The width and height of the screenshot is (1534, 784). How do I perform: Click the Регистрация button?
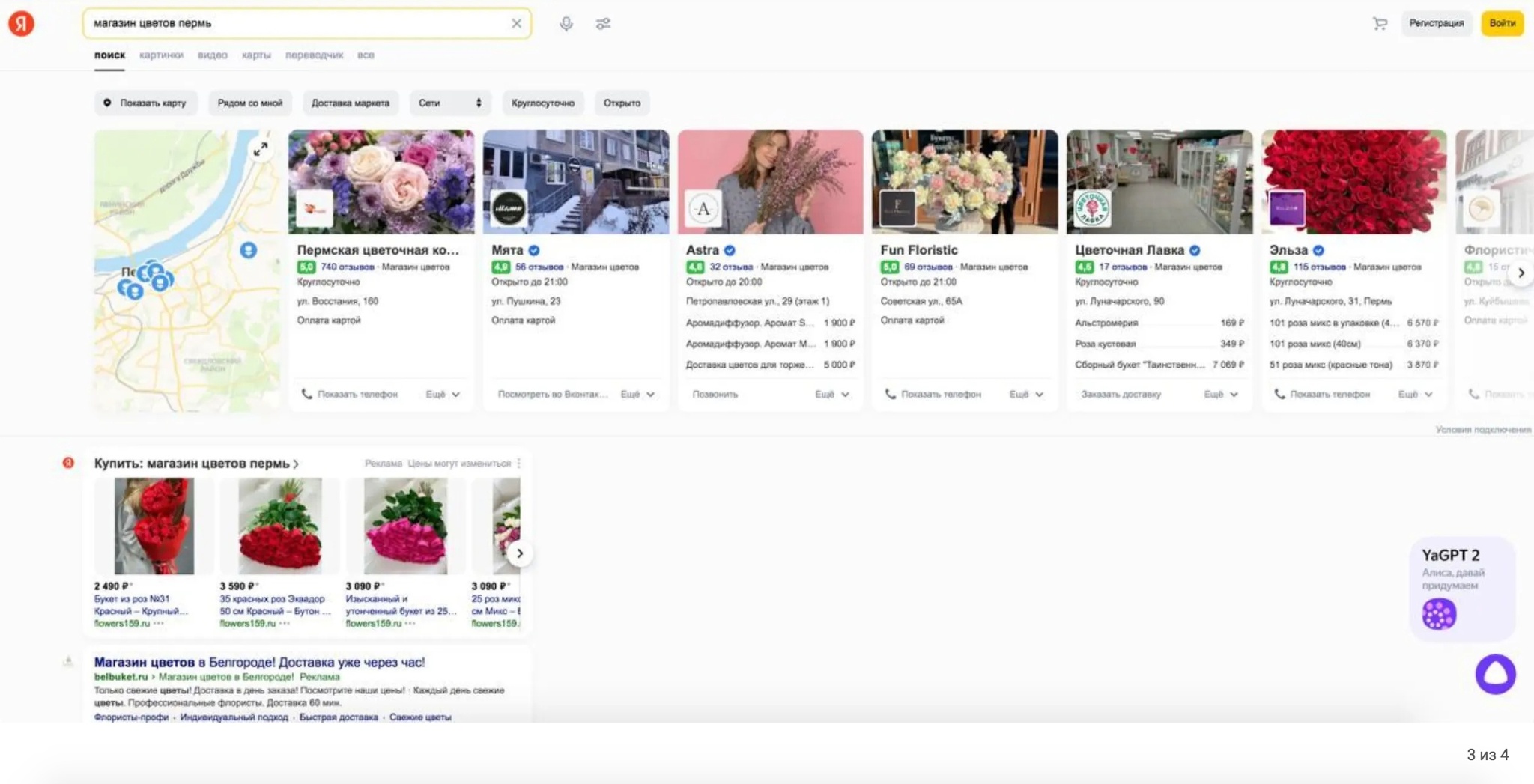pos(1436,23)
